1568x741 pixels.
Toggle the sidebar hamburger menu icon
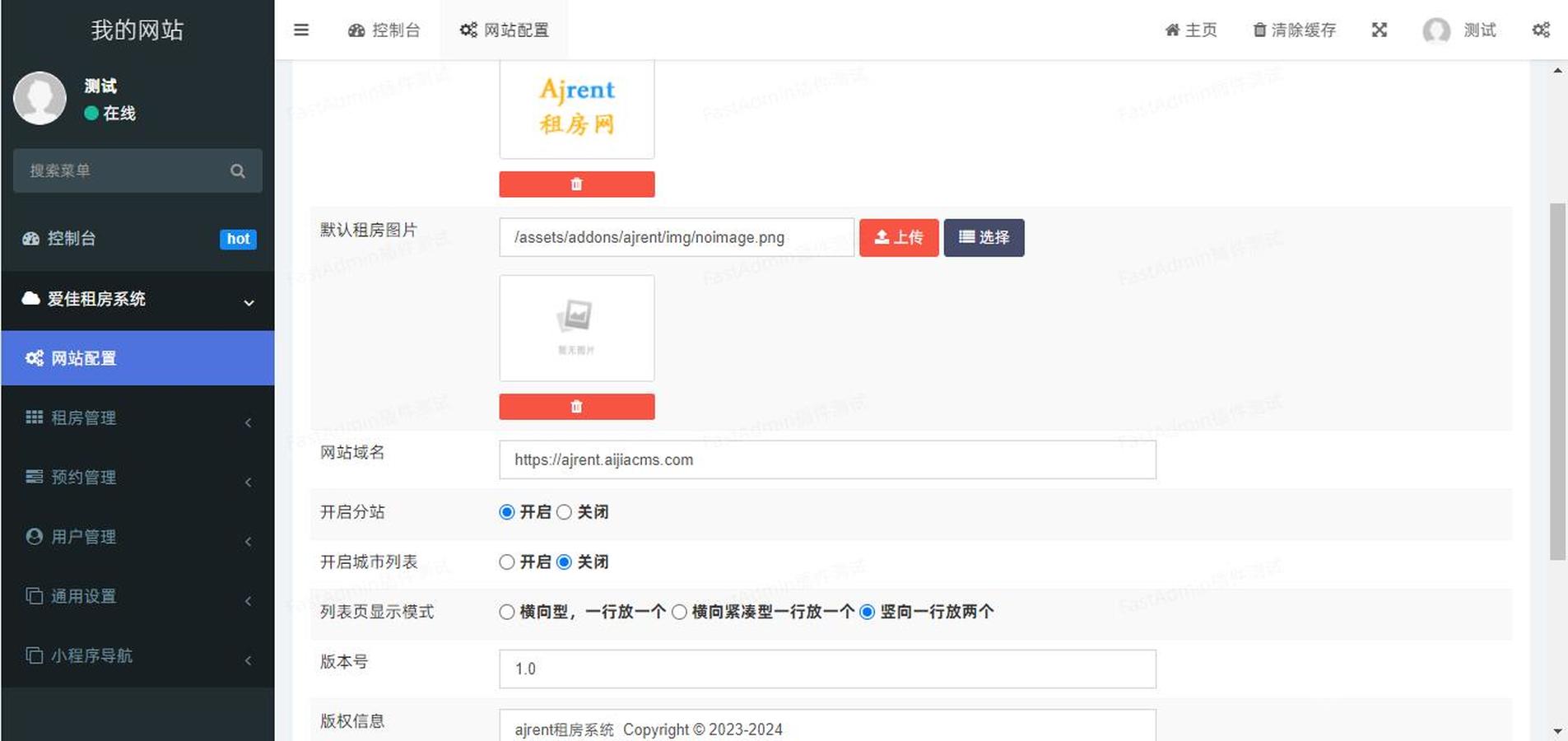pos(301,30)
